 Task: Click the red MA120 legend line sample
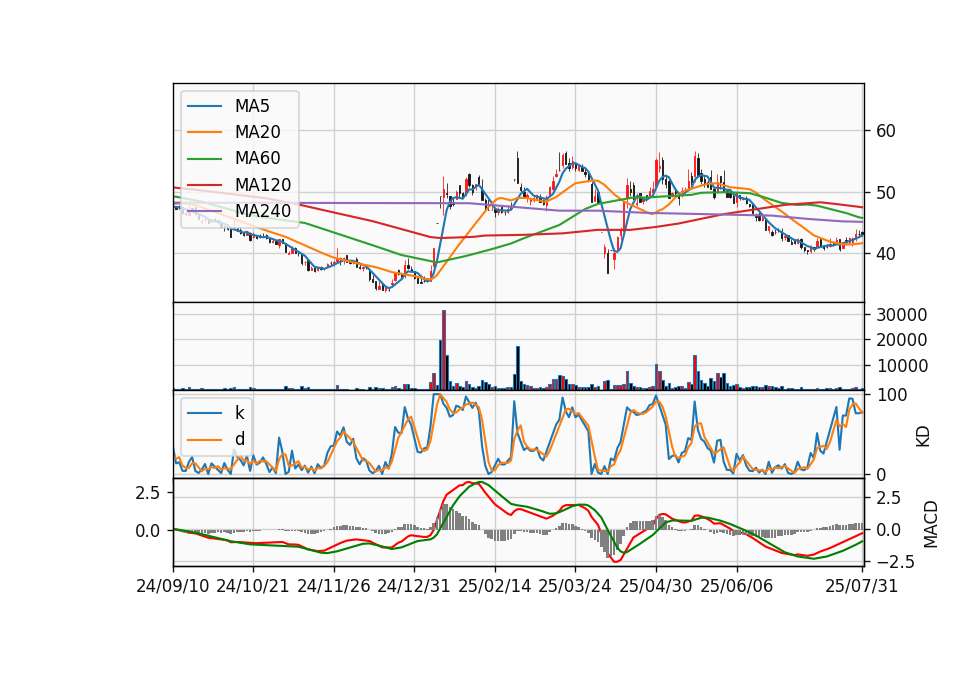204,185
